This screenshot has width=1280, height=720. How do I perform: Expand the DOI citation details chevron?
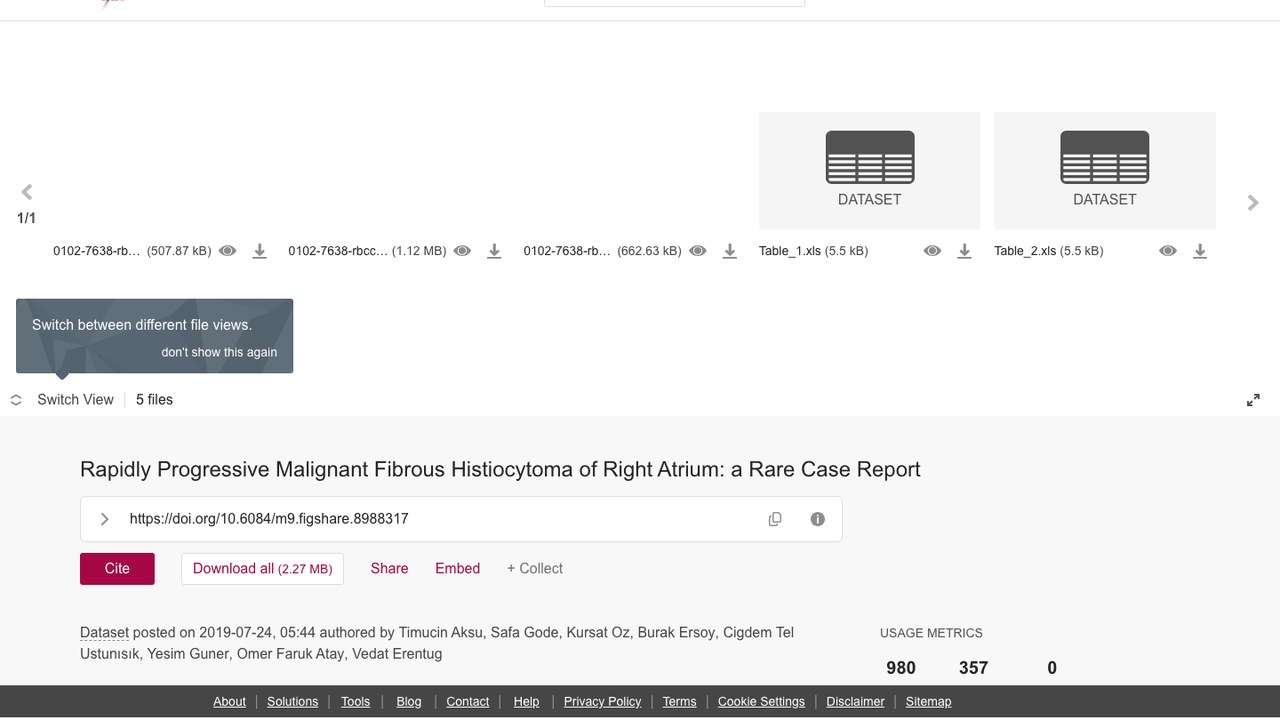(x=104, y=519)
